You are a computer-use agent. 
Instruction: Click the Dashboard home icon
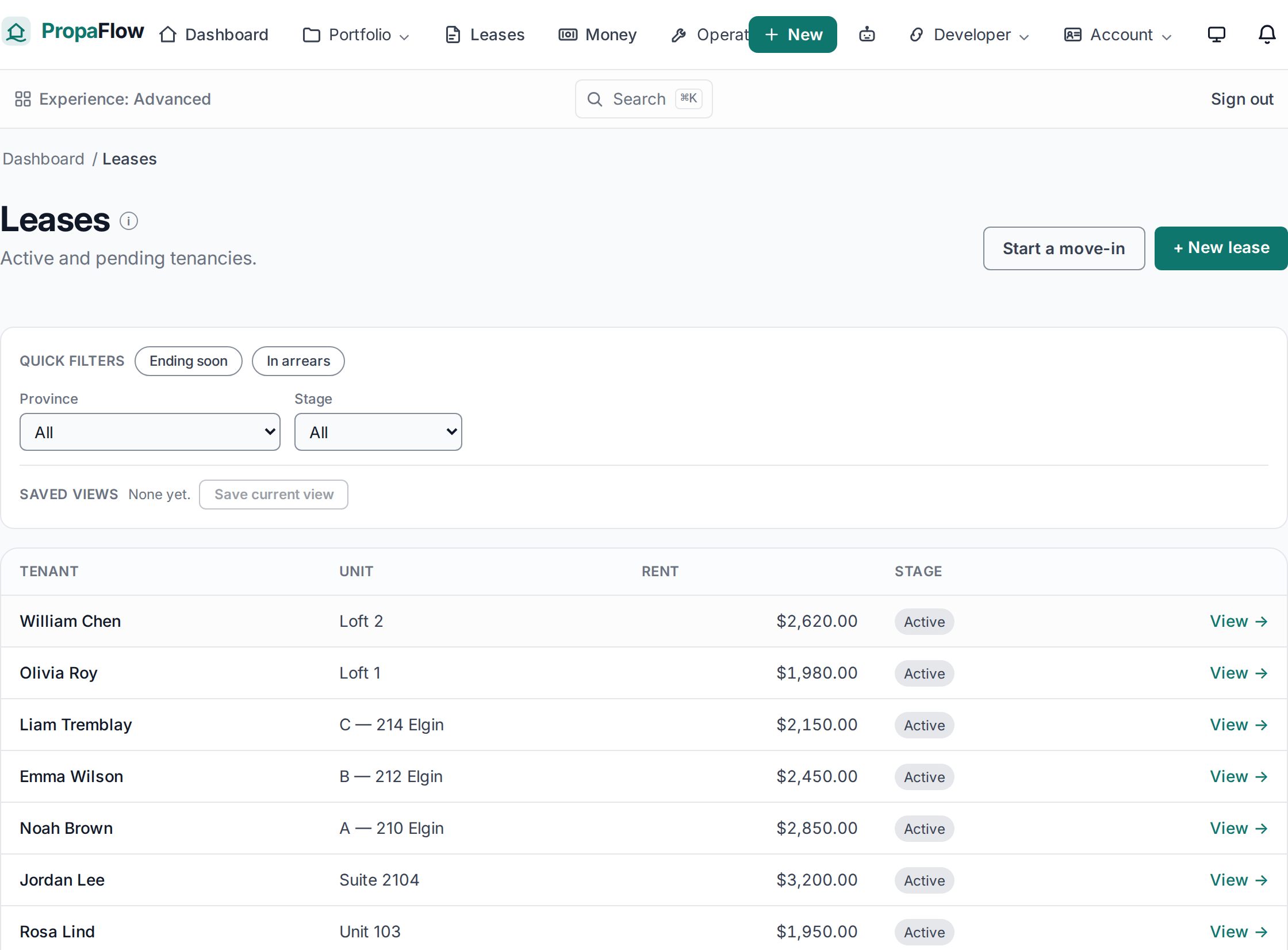tap(168, 35)
